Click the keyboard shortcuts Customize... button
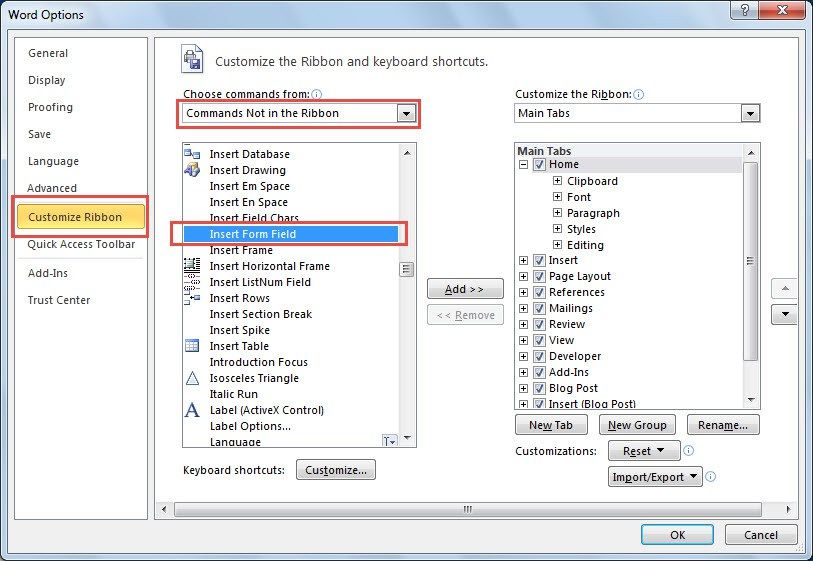This screenshot has height=561, width=813. tap(336, 470)
